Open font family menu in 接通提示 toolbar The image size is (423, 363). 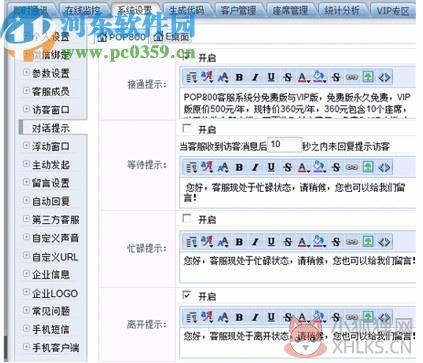pos(207,77)
